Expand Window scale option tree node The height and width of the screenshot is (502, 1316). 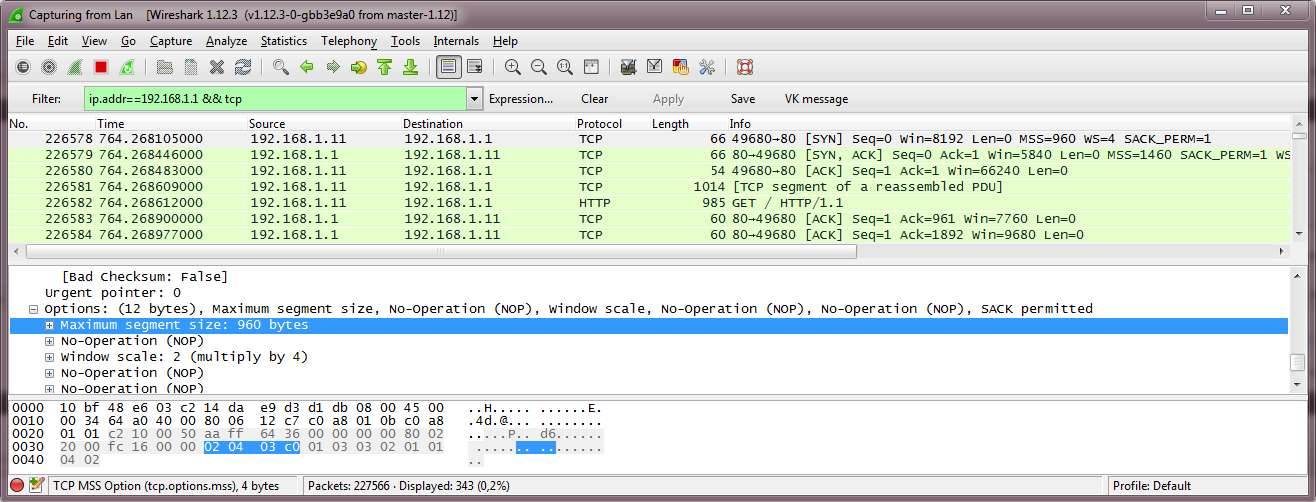click(x=50, y=357)
